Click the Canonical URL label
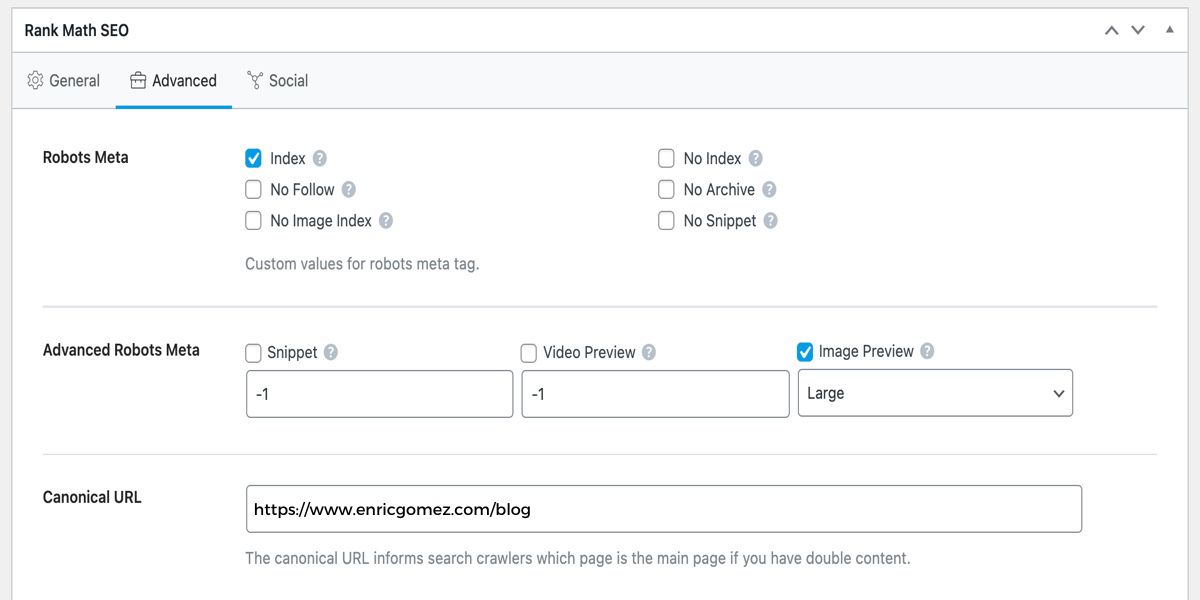Image resolution: width=1200 pixels, height=600 pixels. click(92, 496)
